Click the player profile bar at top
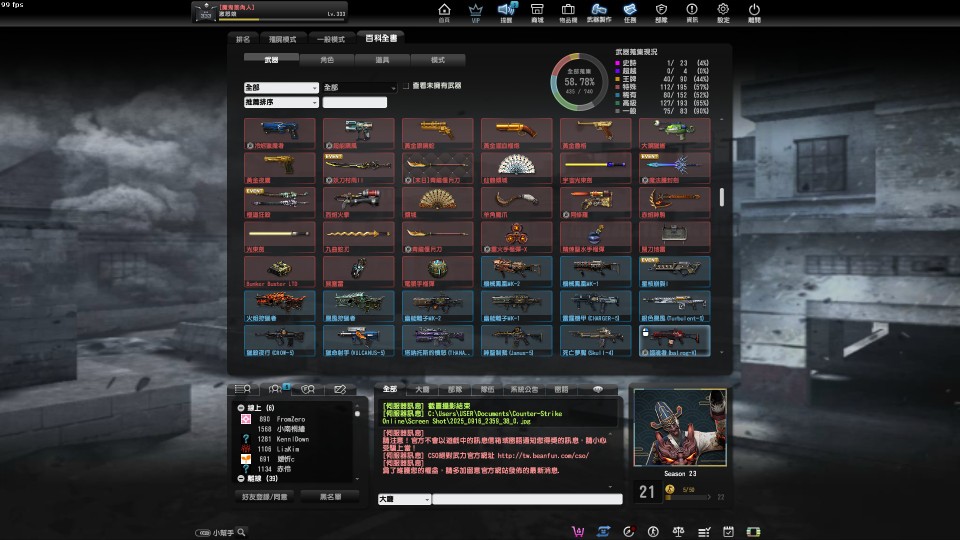Image resolution: width=960 pixels, height=540 pixels. (x=270, y=11)
